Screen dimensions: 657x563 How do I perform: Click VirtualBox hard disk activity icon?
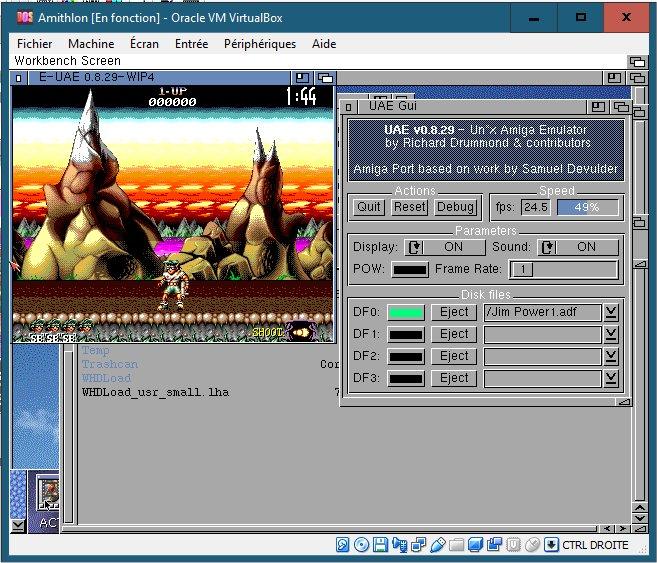pos(342,545)
